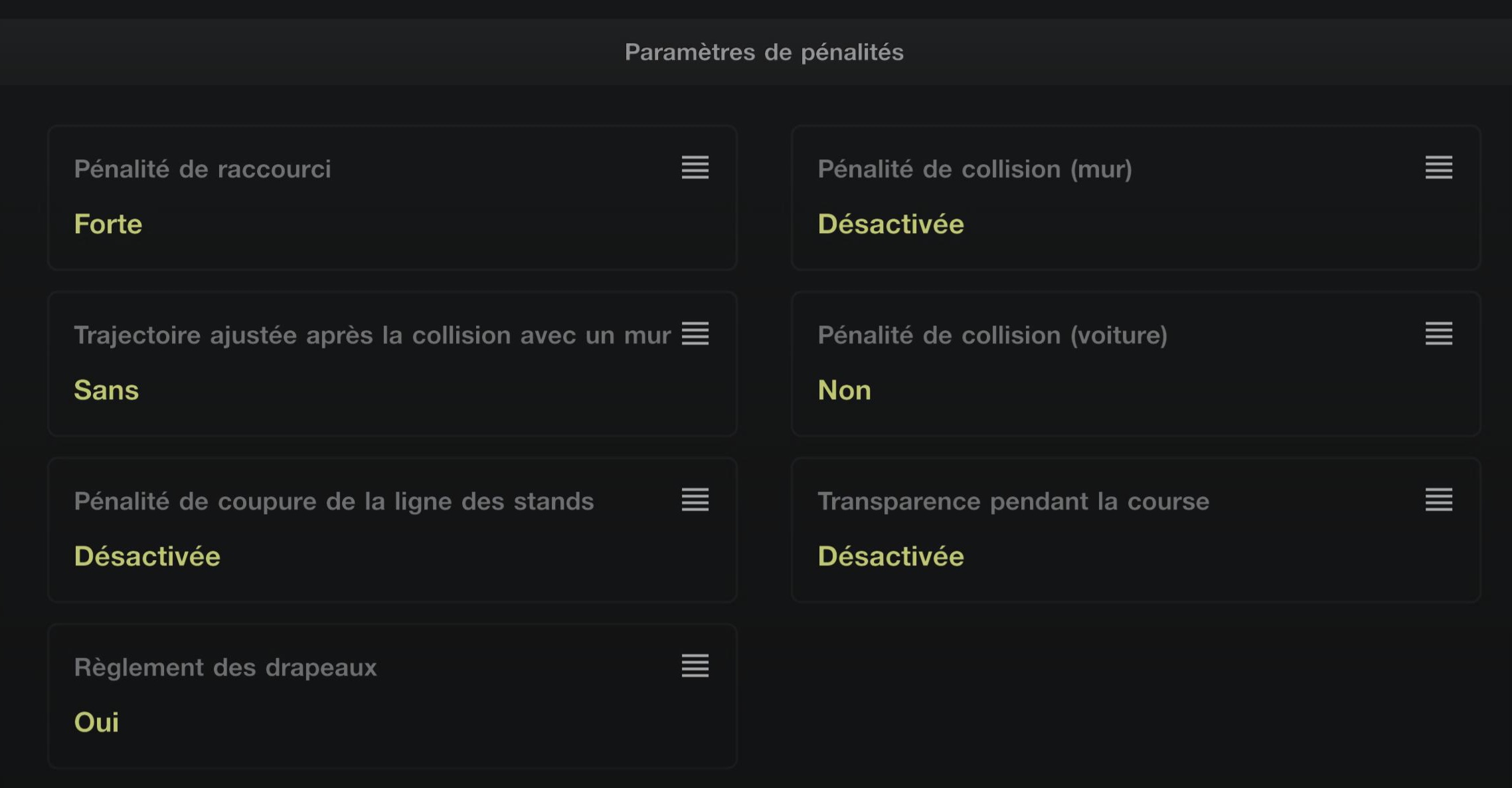Select Pénalité de collision (mur) label
Image resolution: width=1512 pixels, height=788 pixels.
[975, 169]
